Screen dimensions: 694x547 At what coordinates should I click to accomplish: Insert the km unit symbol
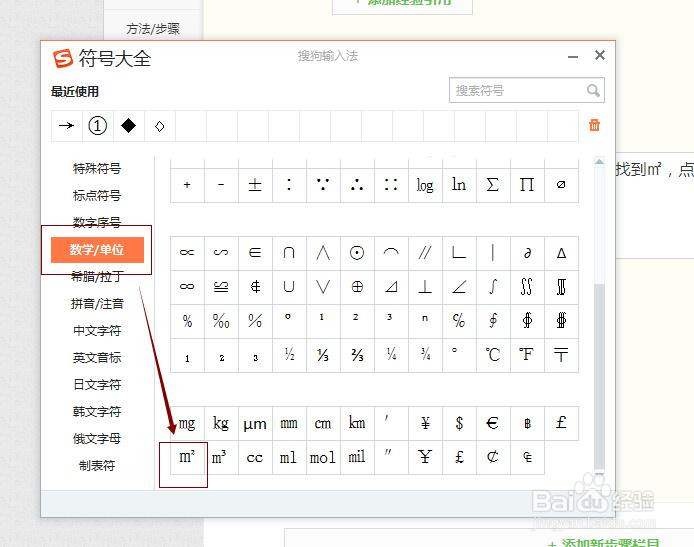357,424
